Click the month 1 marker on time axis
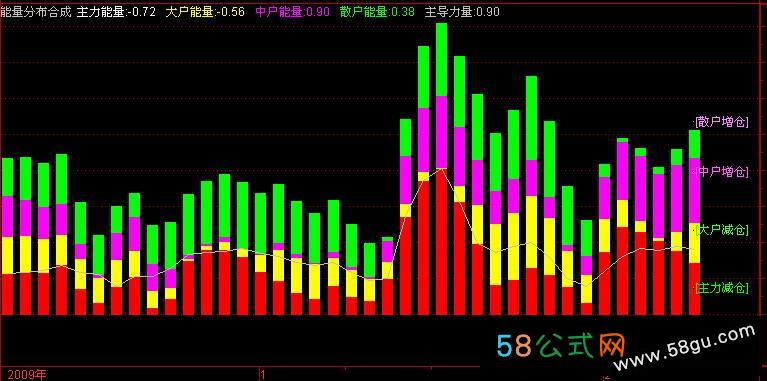 (x=262, y=375)
